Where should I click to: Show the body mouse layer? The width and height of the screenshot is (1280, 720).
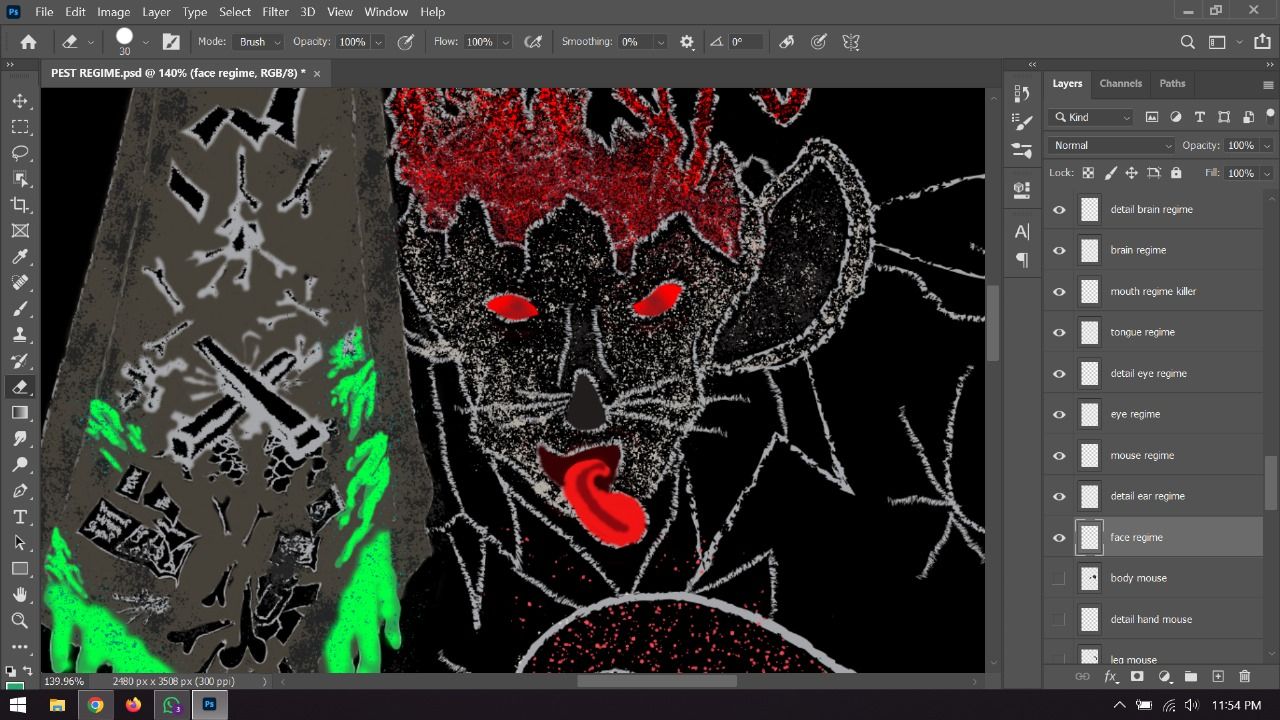coord(1059,579)
